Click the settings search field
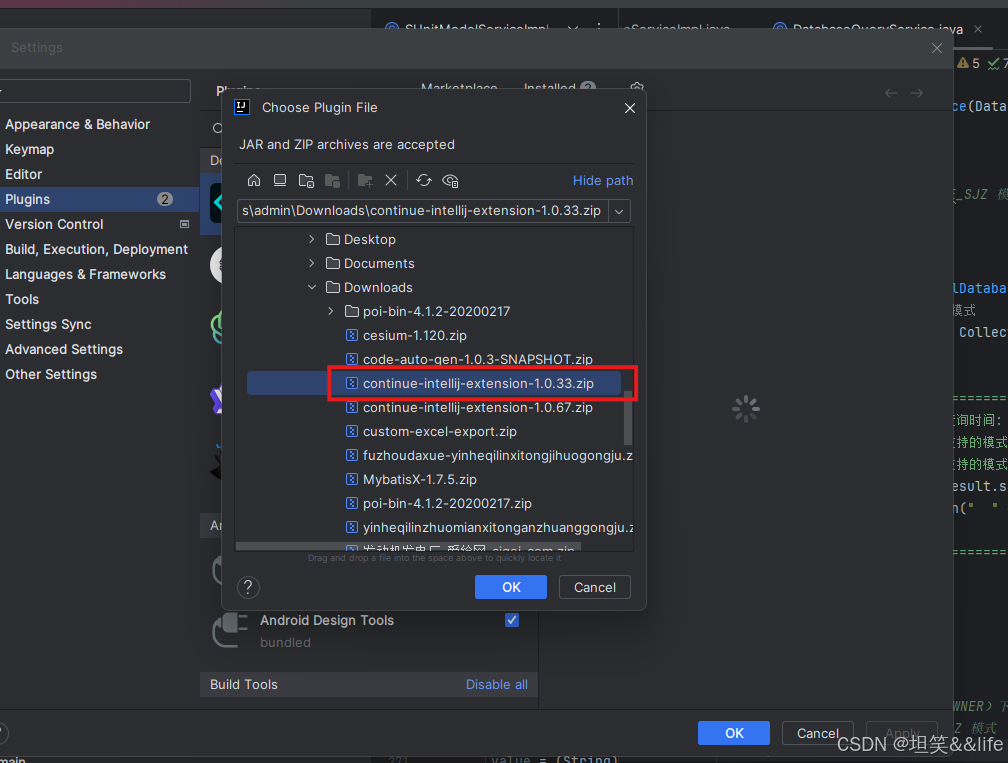This screenshot has height=763, width=1008. [95, 91]
